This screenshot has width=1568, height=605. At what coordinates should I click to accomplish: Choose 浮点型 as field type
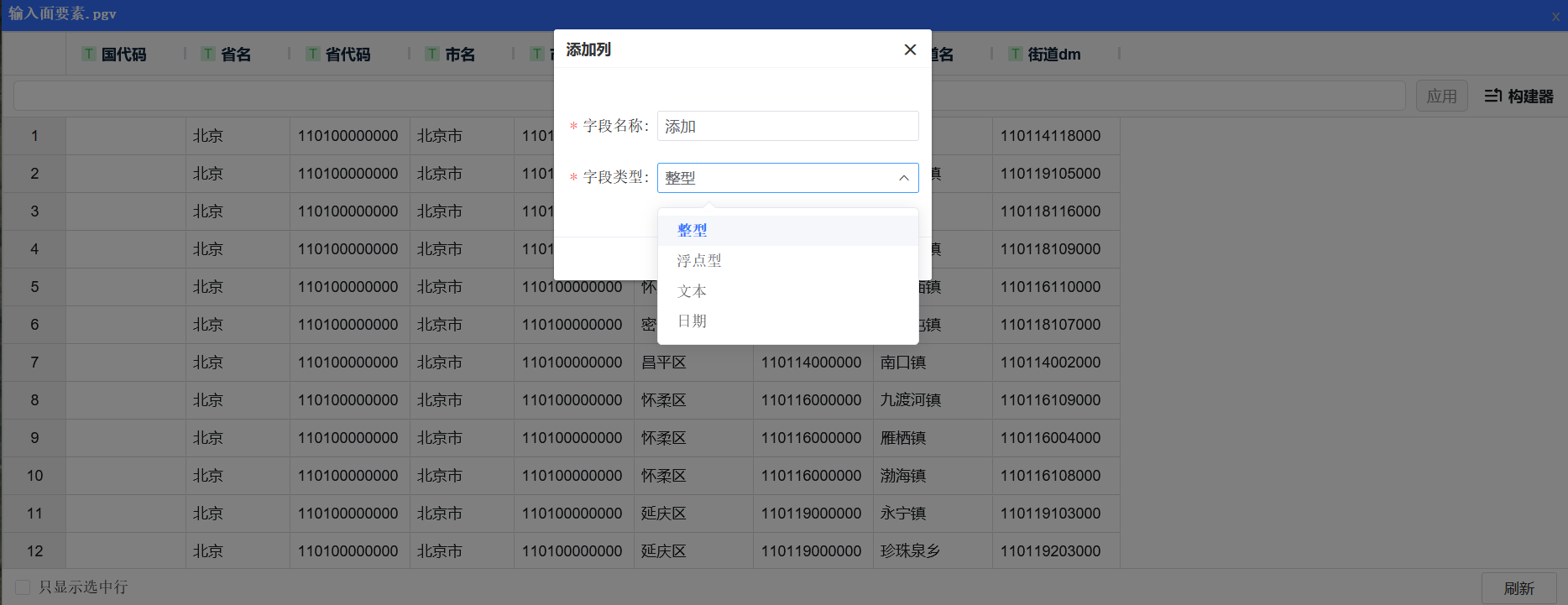click(699, 261)
